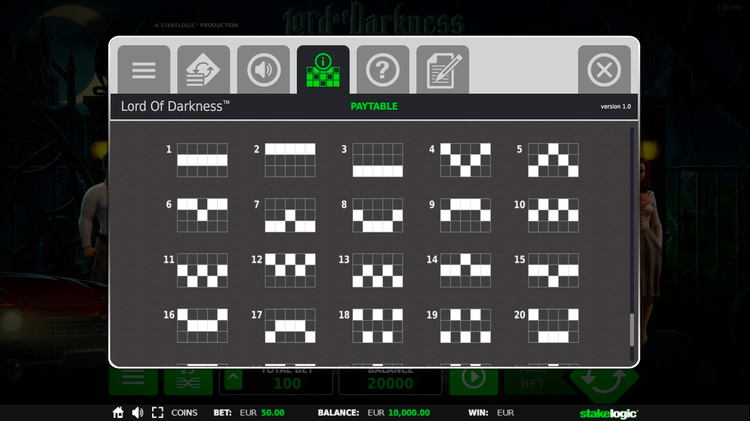750x421 pixels.
Task: Open the help question mark tab
Action: pos(383,70)
